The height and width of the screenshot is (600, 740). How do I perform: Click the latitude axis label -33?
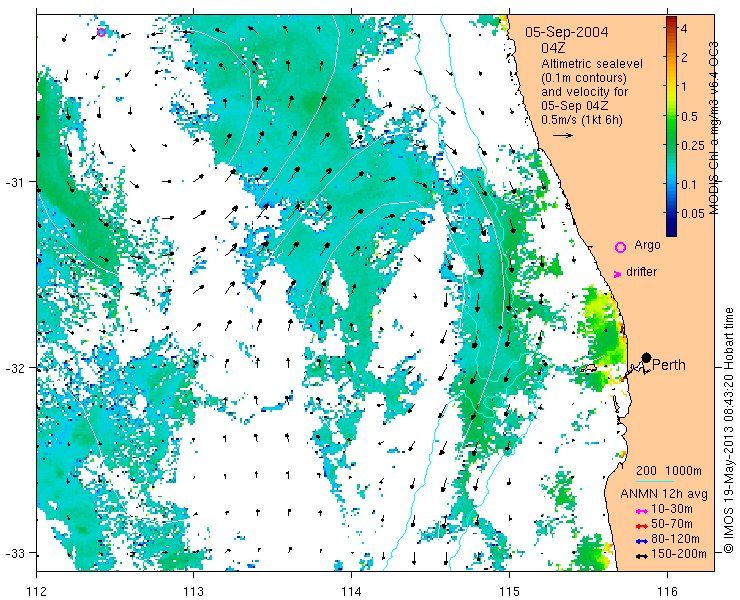(x=15, y=552)
